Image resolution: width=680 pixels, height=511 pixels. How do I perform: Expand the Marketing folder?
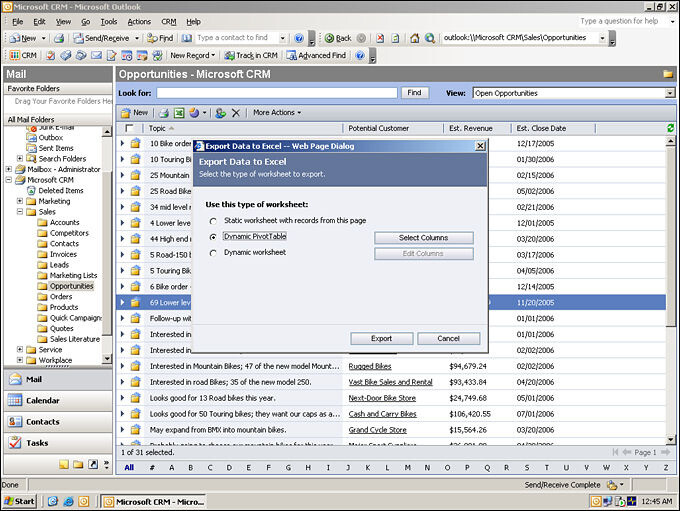pyautogui.click(x=20, y=201)
